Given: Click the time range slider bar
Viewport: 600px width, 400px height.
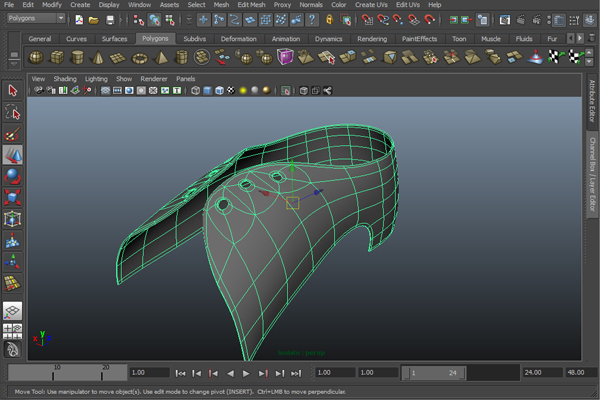Looking at the screenshot, I should 434,373.
